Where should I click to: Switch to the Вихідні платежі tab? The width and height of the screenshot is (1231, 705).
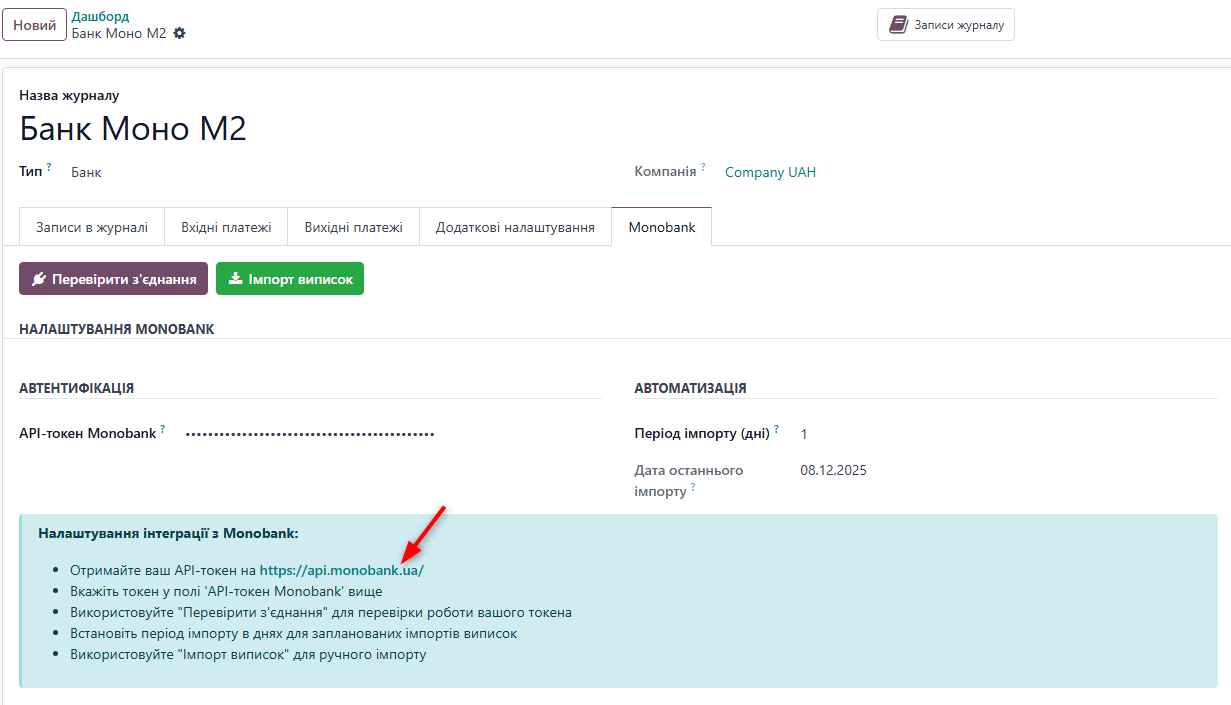tap(353, 226)
